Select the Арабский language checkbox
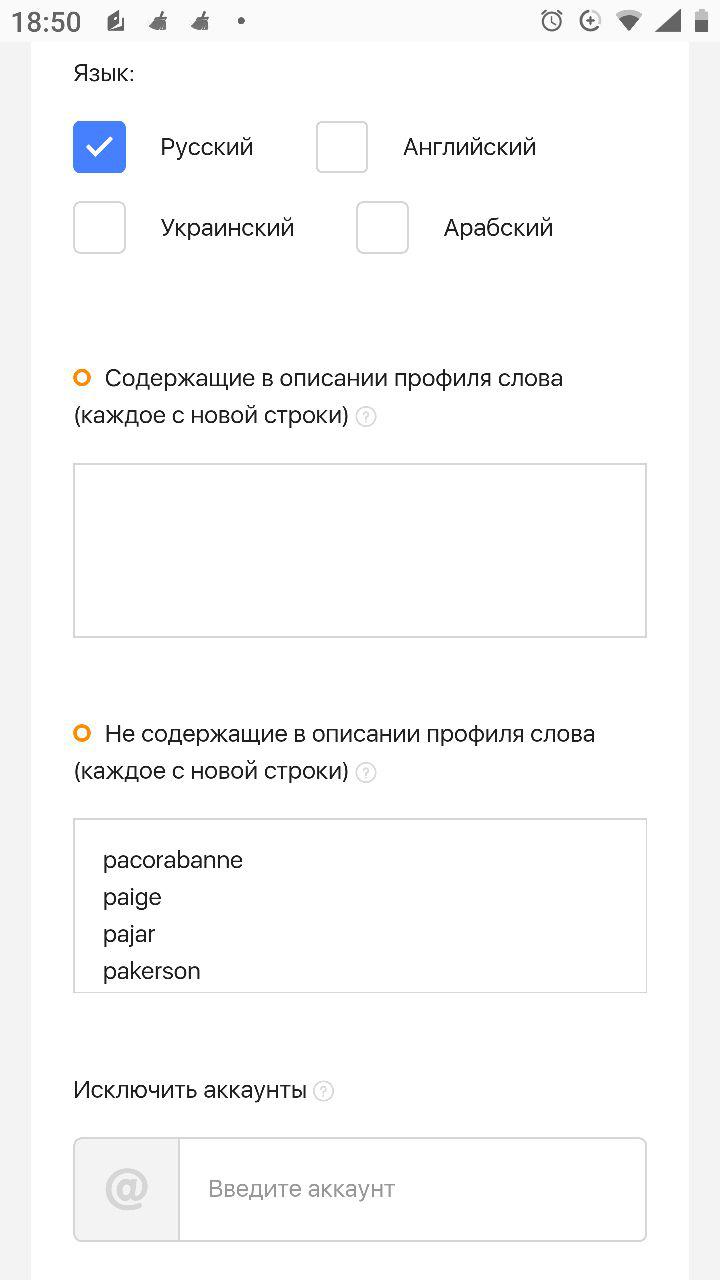 (382, 227)
